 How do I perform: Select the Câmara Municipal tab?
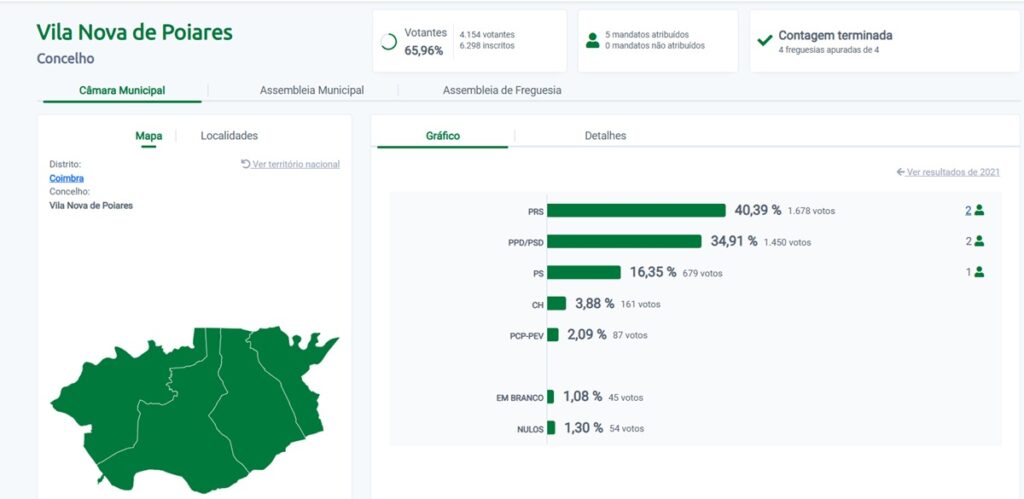(122, 90)
